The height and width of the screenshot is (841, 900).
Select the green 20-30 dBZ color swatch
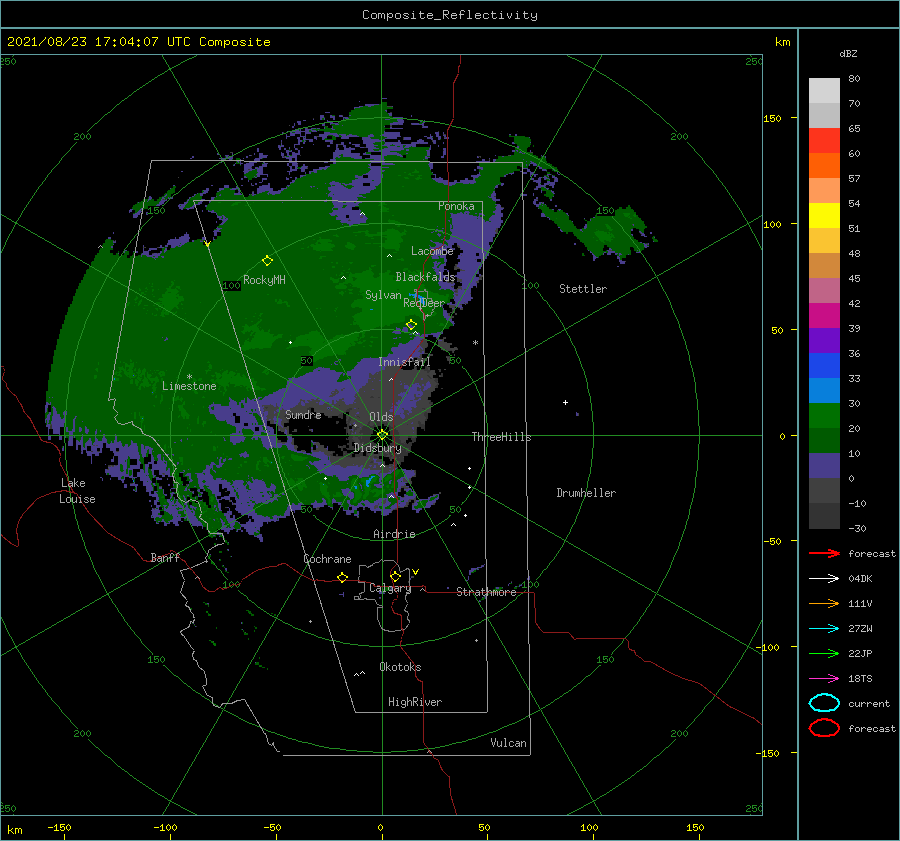click(x=824, y=416)
